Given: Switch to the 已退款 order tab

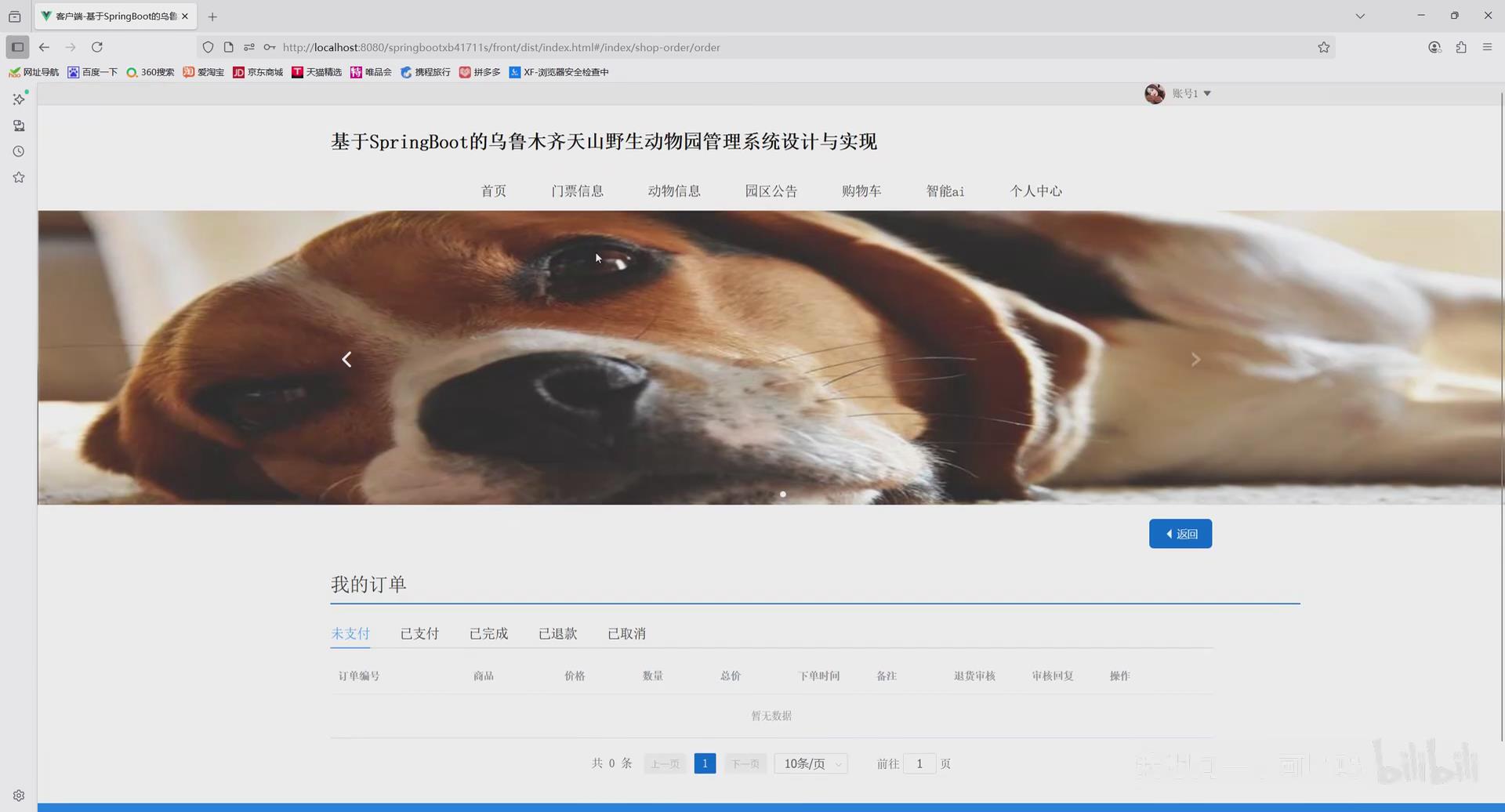Looking at the screenshot, I should tap(557, 633).
